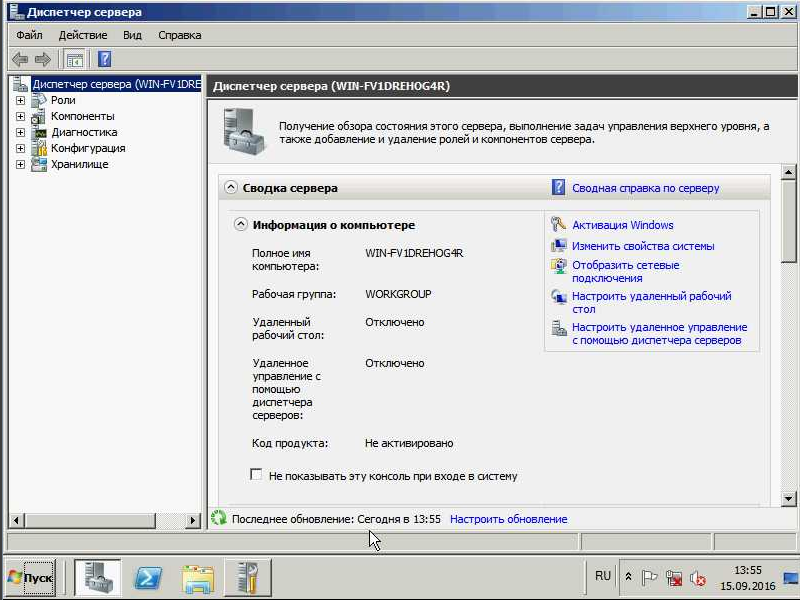Click the WORKGROUP value
800x600 pixels.
point(398,294)
